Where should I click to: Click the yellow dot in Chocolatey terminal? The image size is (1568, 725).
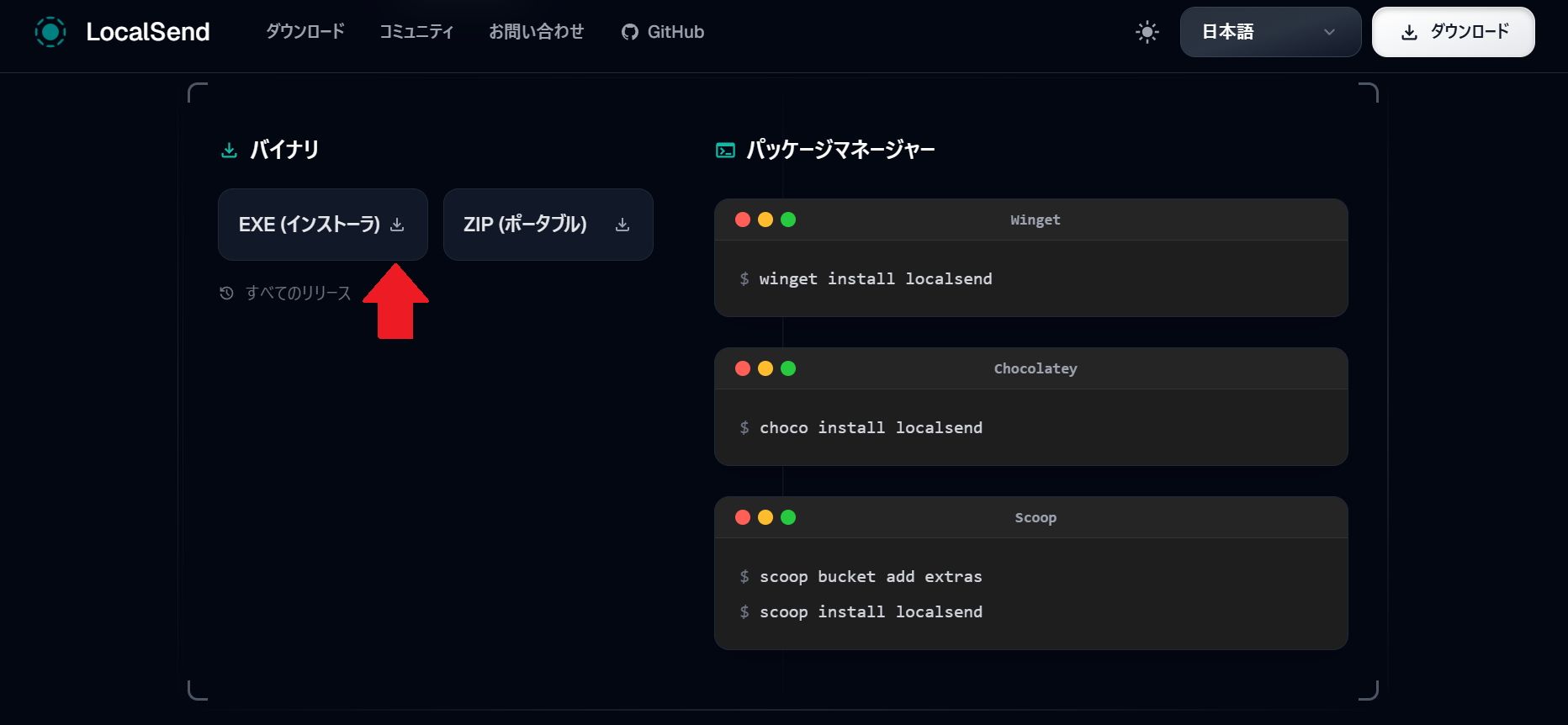[x=765, y=368]
